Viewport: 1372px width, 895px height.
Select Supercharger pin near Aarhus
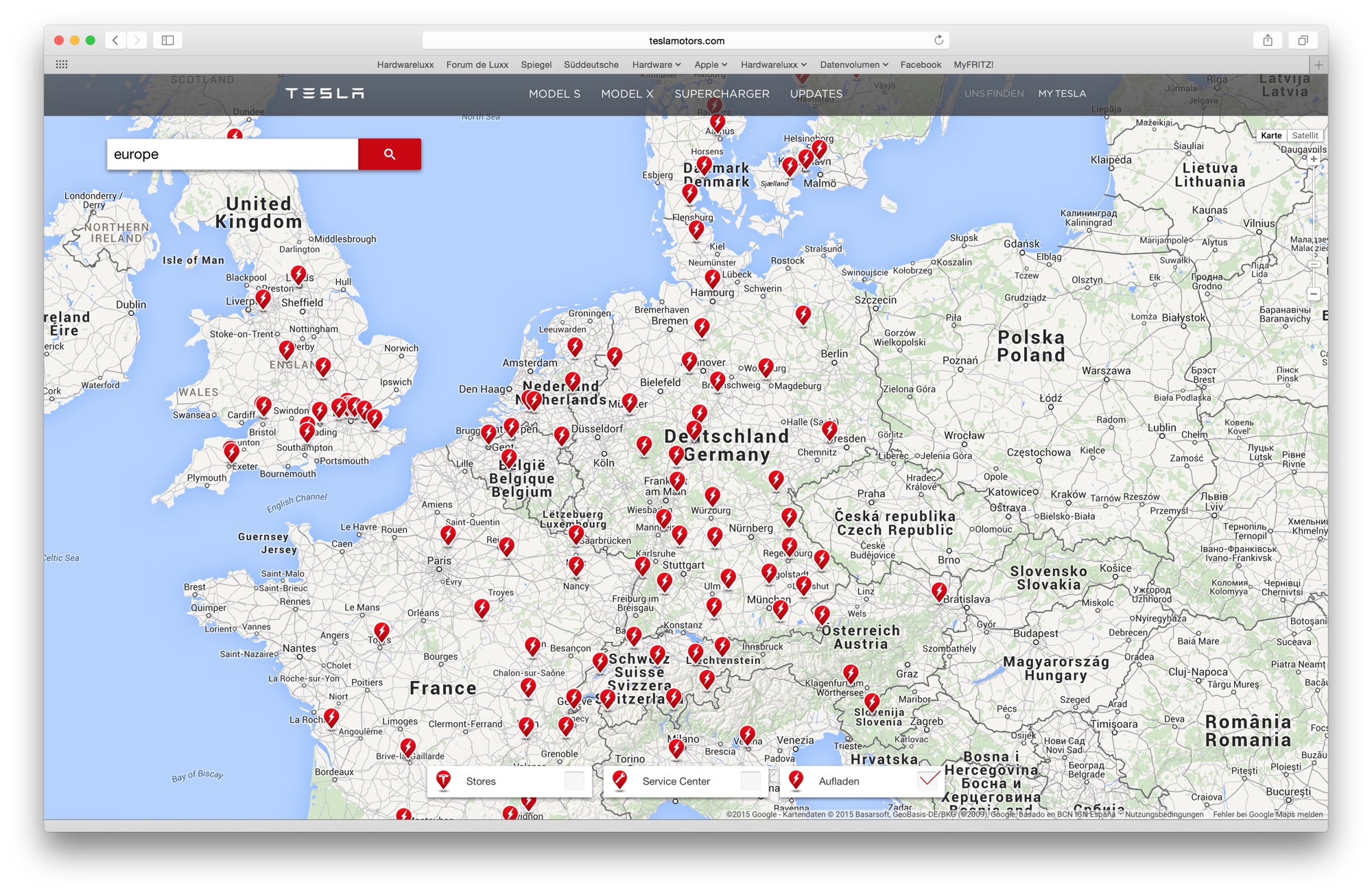click(718, 124)
